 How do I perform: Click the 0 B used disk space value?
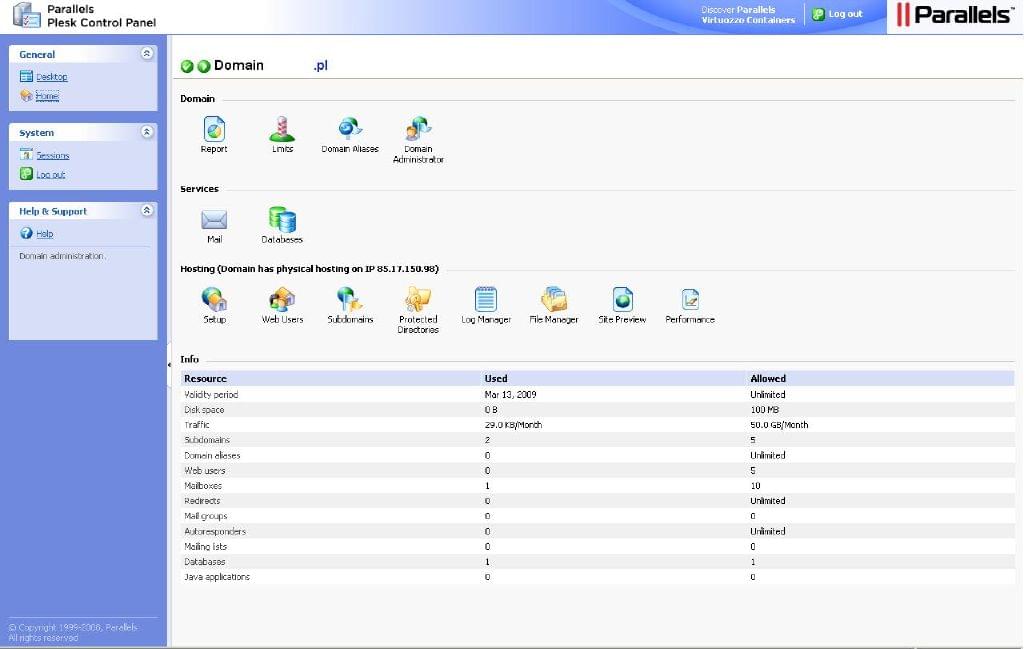(x=491, y=410)
